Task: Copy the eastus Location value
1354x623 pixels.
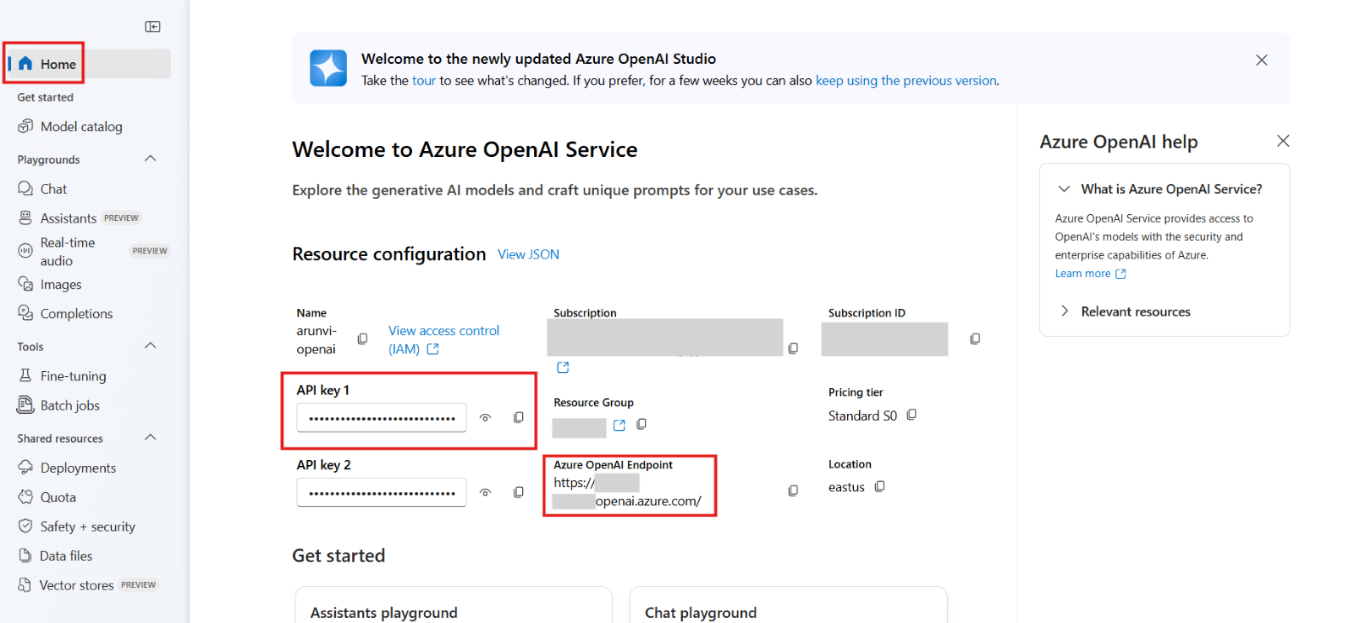Action: 880,487
